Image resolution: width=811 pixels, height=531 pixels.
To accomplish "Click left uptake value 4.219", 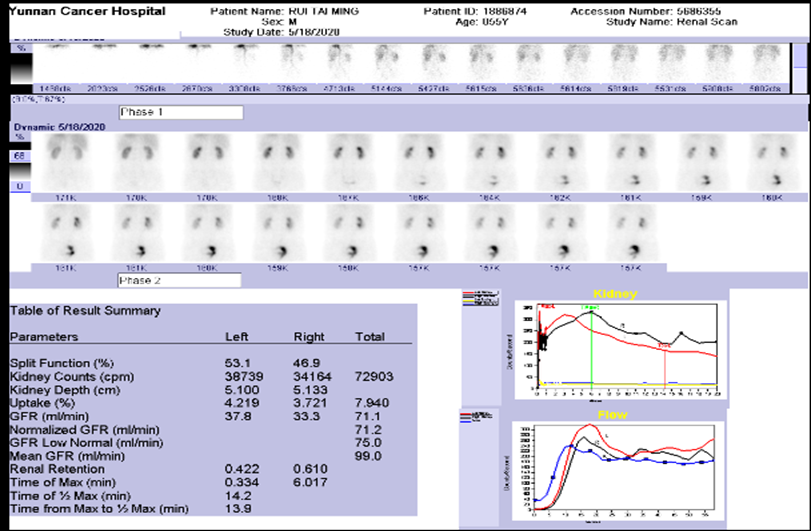I will click(x=242, y=403).
